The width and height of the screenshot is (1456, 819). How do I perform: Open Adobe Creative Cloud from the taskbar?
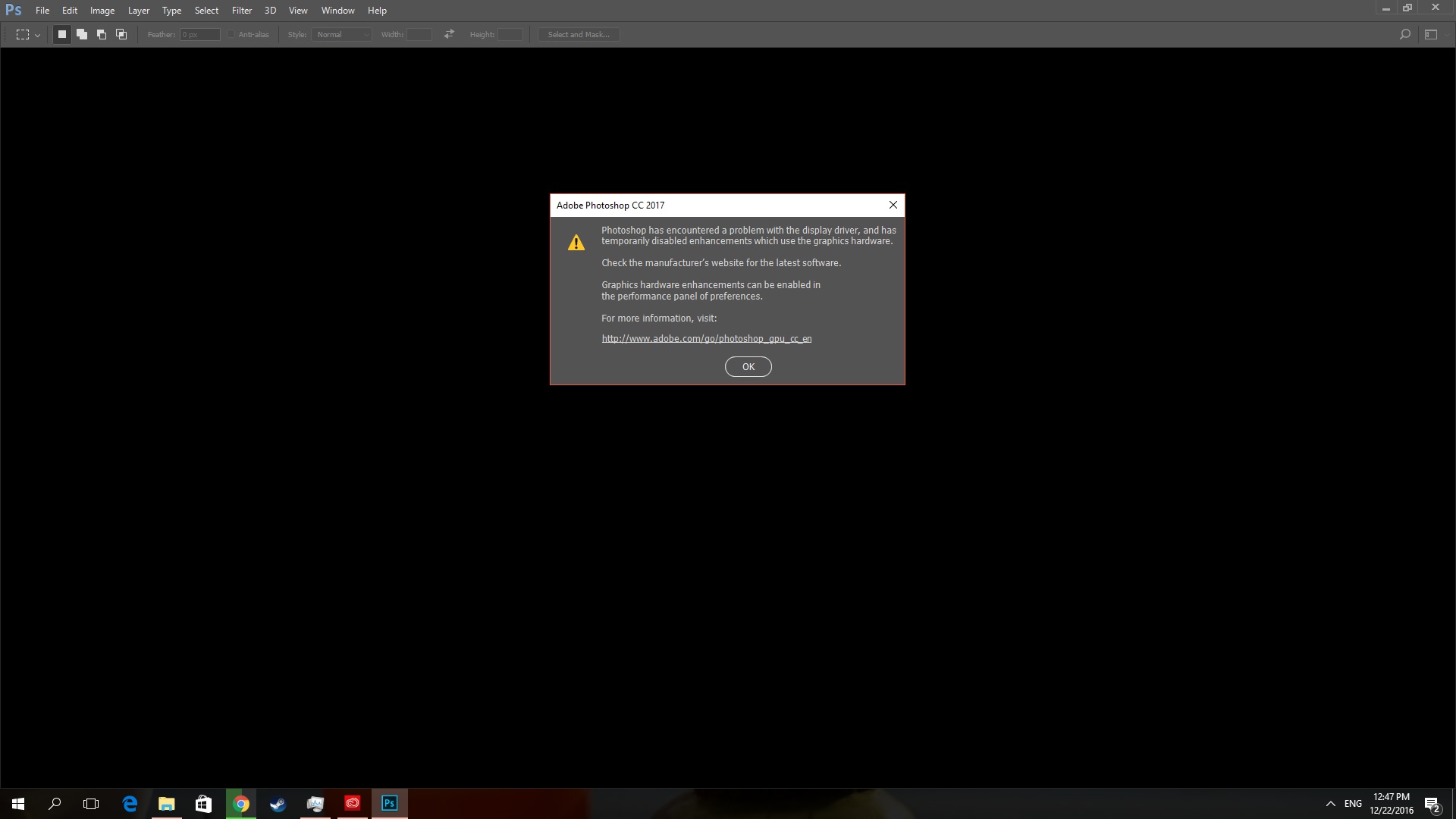352,803
